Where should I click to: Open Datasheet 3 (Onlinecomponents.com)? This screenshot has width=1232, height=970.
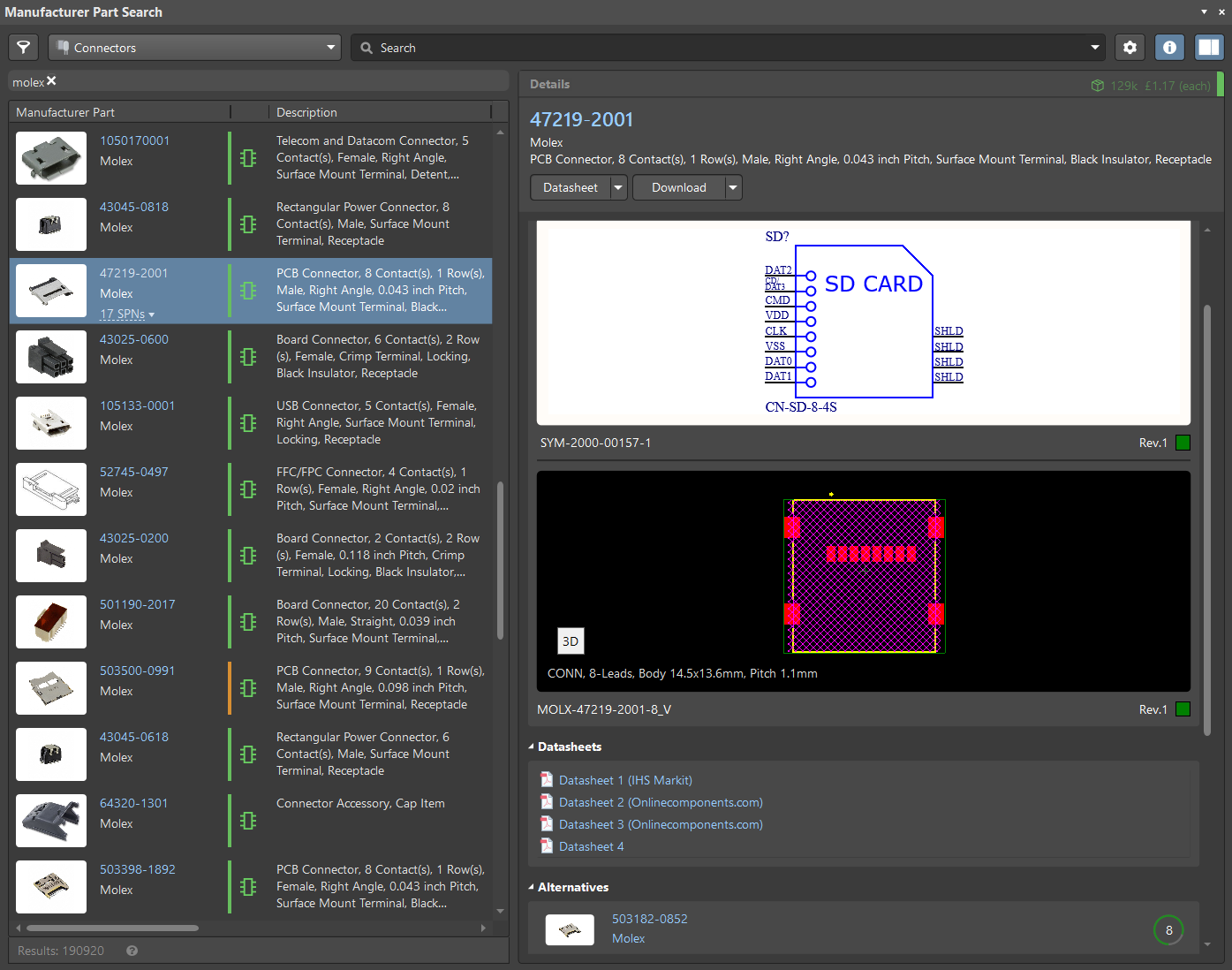pos(661,824)
